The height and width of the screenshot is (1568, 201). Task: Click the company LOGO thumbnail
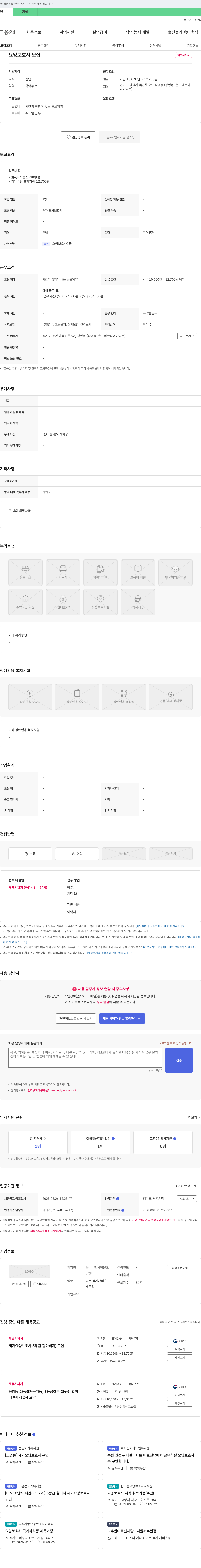pos(29,1272)
